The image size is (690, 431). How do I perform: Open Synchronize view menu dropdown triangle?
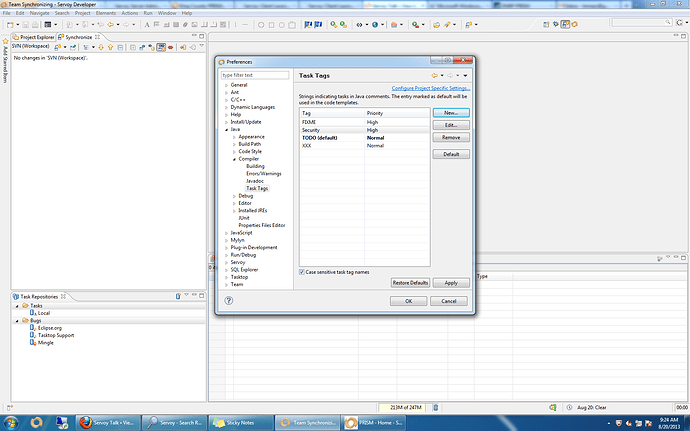[x=202, y=46]
